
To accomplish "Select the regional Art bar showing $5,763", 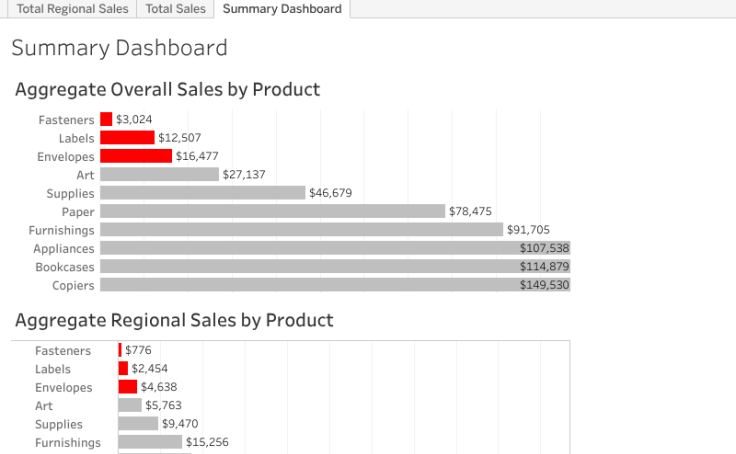I will (130, 405).
